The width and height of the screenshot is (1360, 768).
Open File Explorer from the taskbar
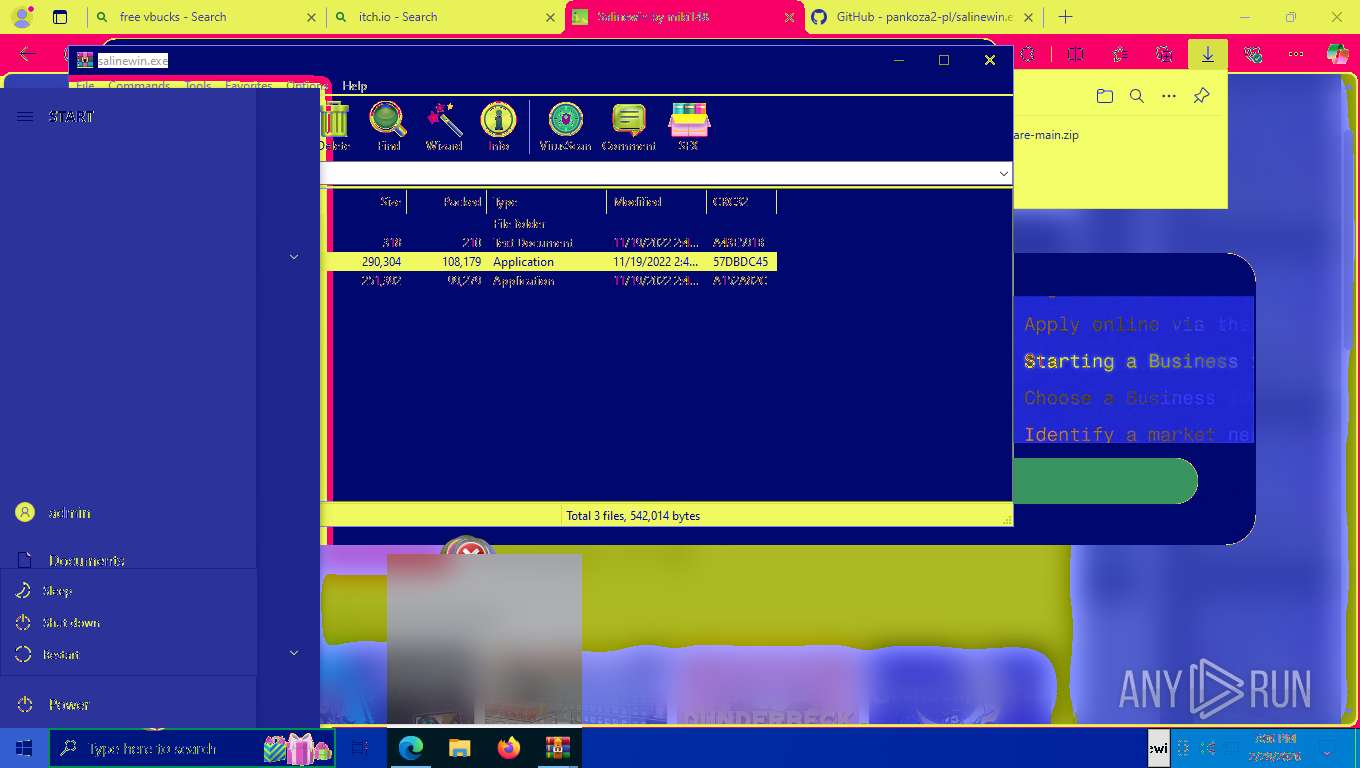(459, 748)
